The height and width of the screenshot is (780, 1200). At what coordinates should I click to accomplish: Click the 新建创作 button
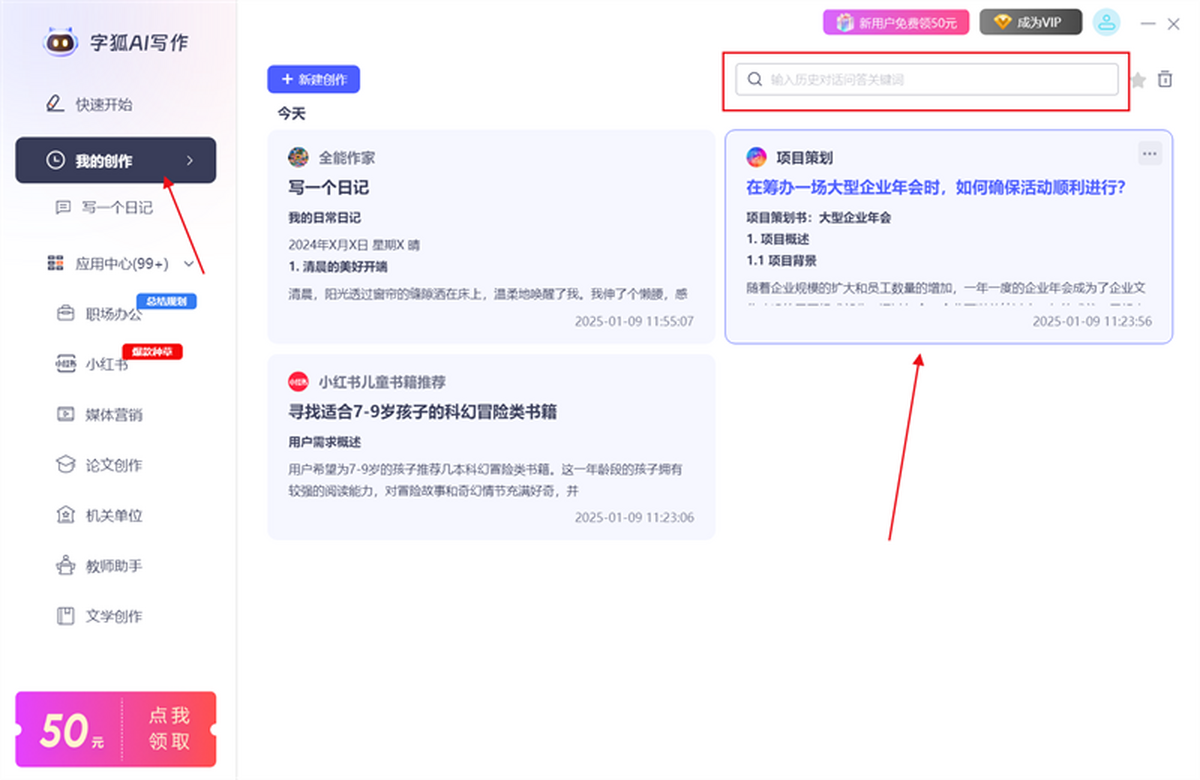tap(313, 79)
